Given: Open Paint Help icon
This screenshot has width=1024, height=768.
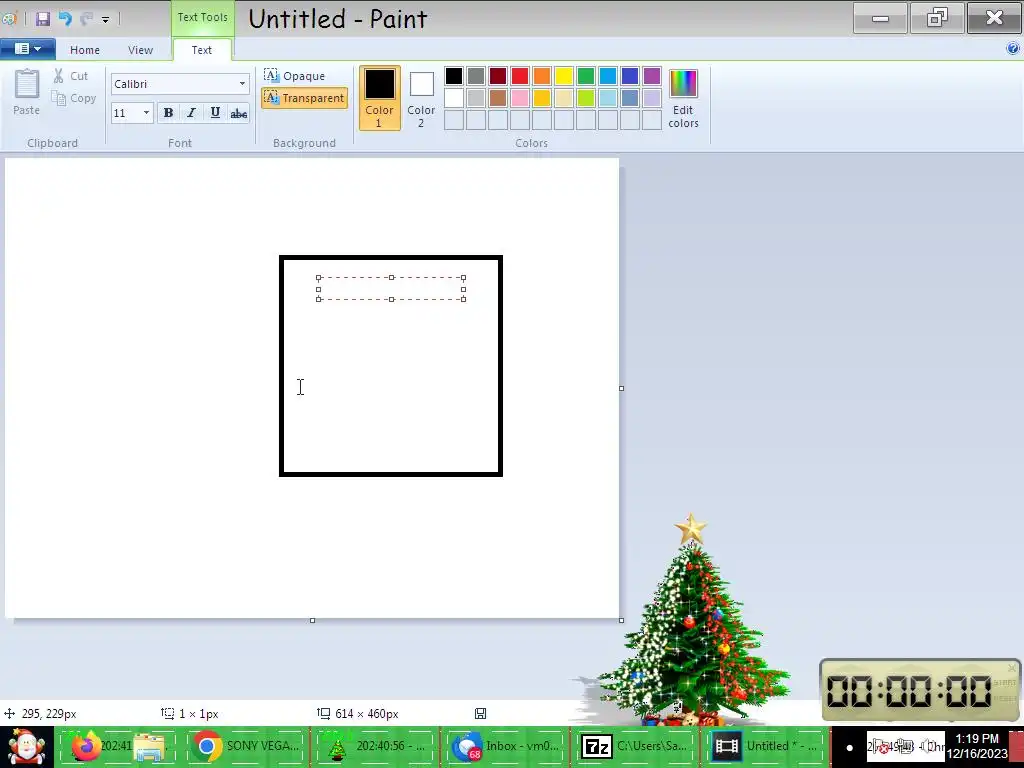Looking at the screenshot, I should click(1013, 48).
